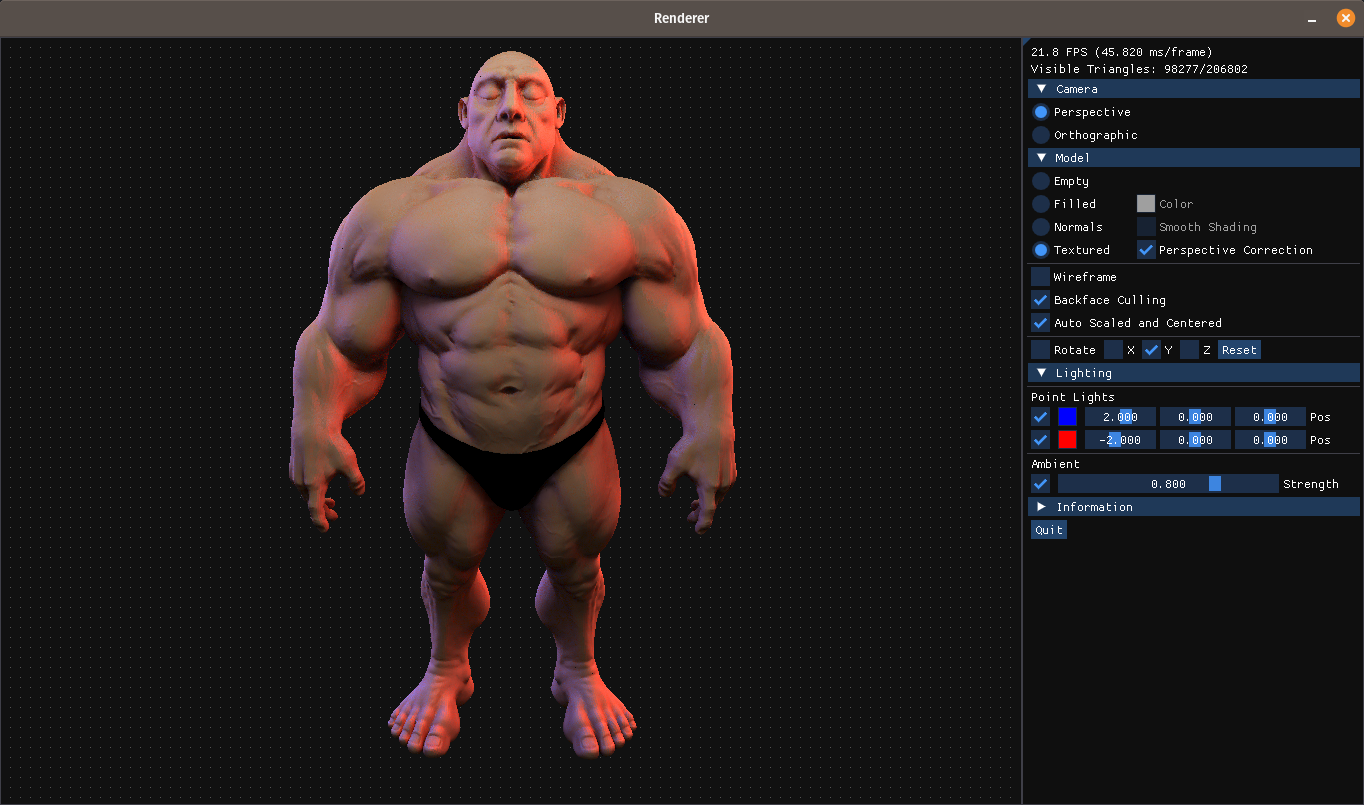Viewport: 1364px width, 805px height.
Task: Open the red point light color swatch
Action: tap(1067, 440)
